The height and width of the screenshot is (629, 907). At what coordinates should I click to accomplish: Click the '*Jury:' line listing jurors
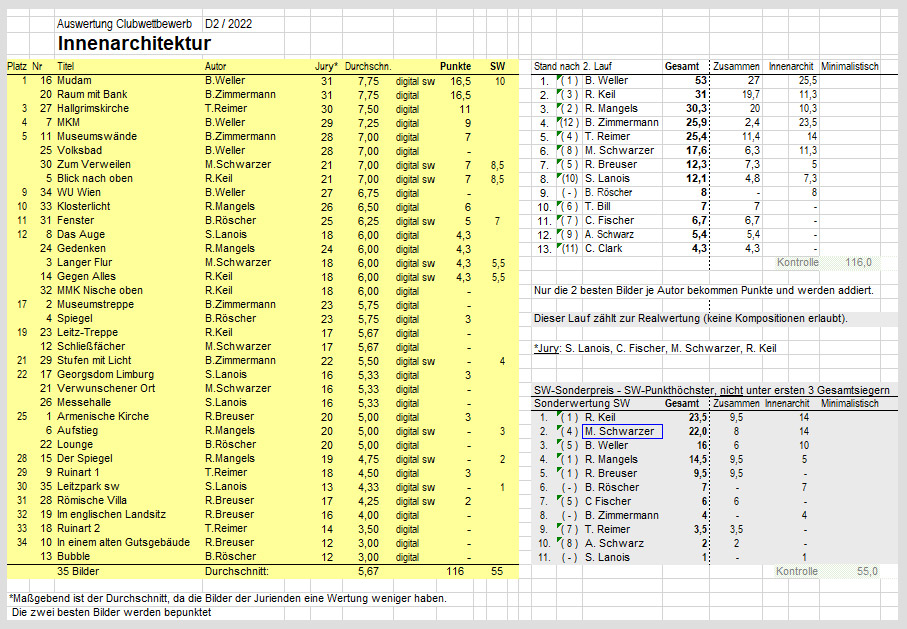tap(655, 348)
